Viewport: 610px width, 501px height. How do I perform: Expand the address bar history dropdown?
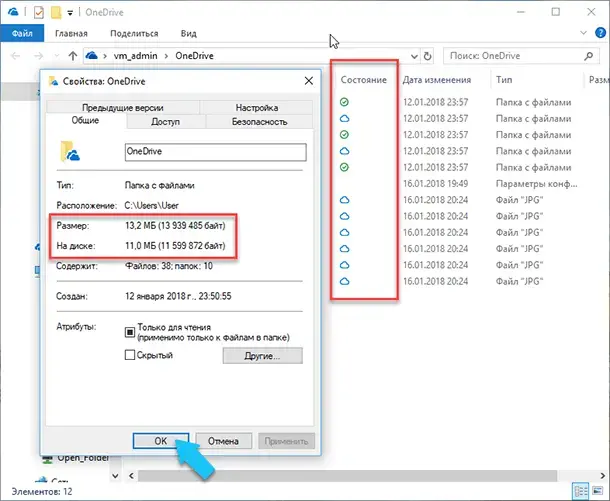[x=411, y=55]
